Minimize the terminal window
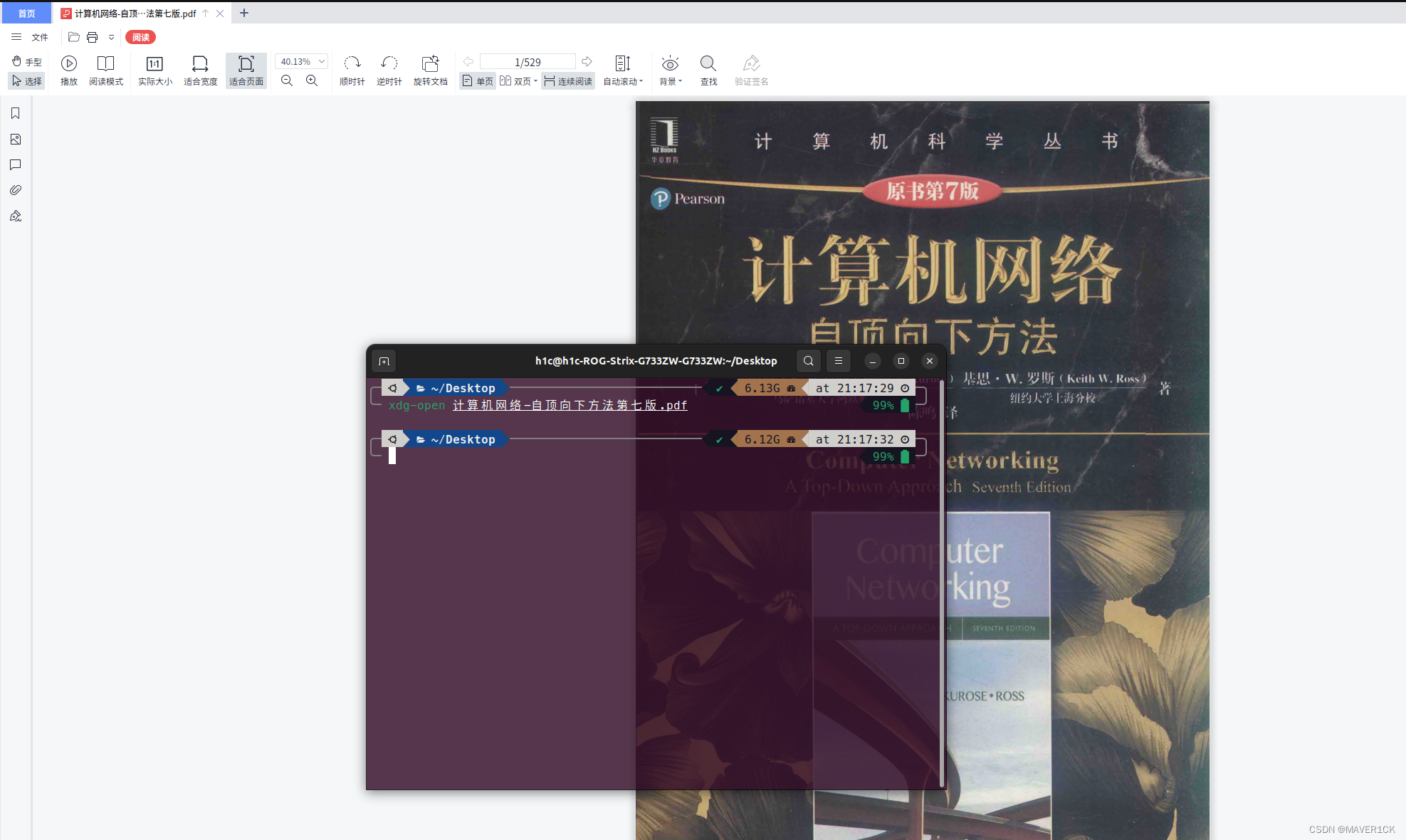The height and width of the screenshot is (840, 1406). (873, 361)
